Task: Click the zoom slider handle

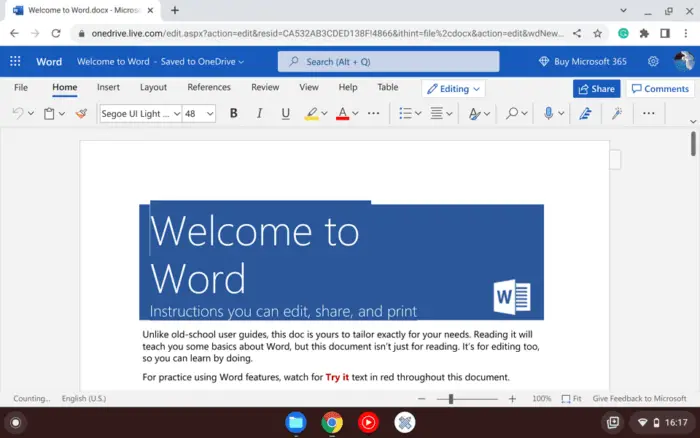Action: coord(451,399)
